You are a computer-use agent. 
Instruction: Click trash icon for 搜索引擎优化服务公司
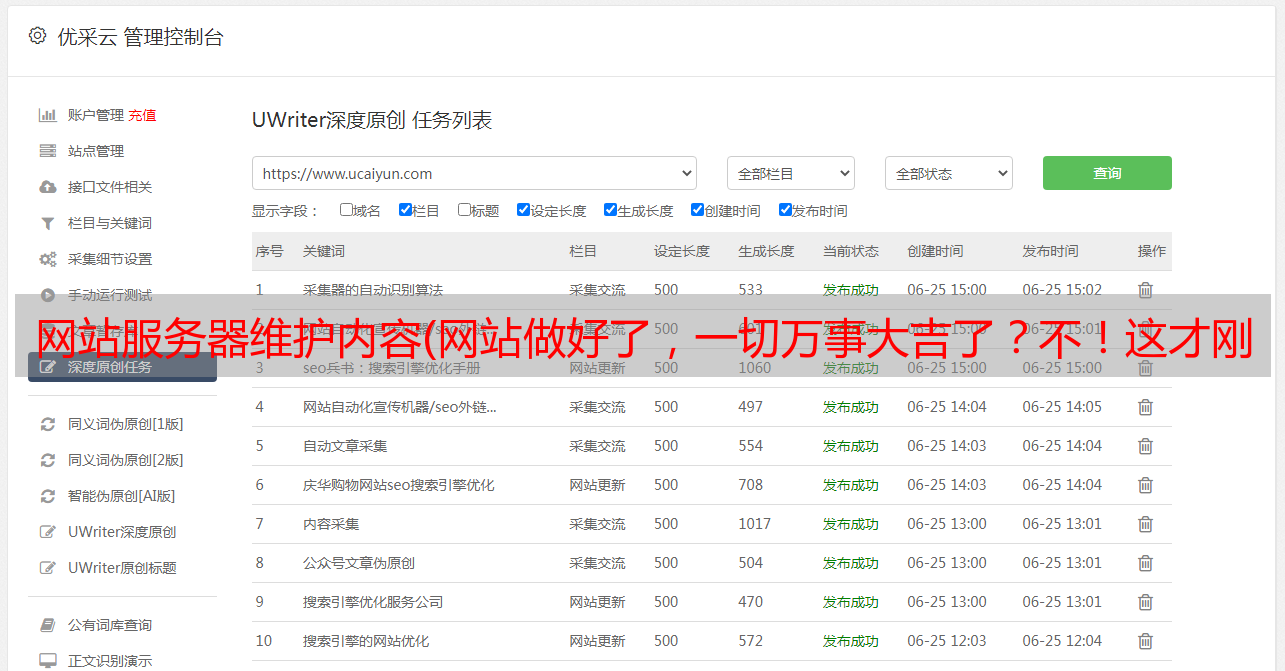[x=1145, y=602]
